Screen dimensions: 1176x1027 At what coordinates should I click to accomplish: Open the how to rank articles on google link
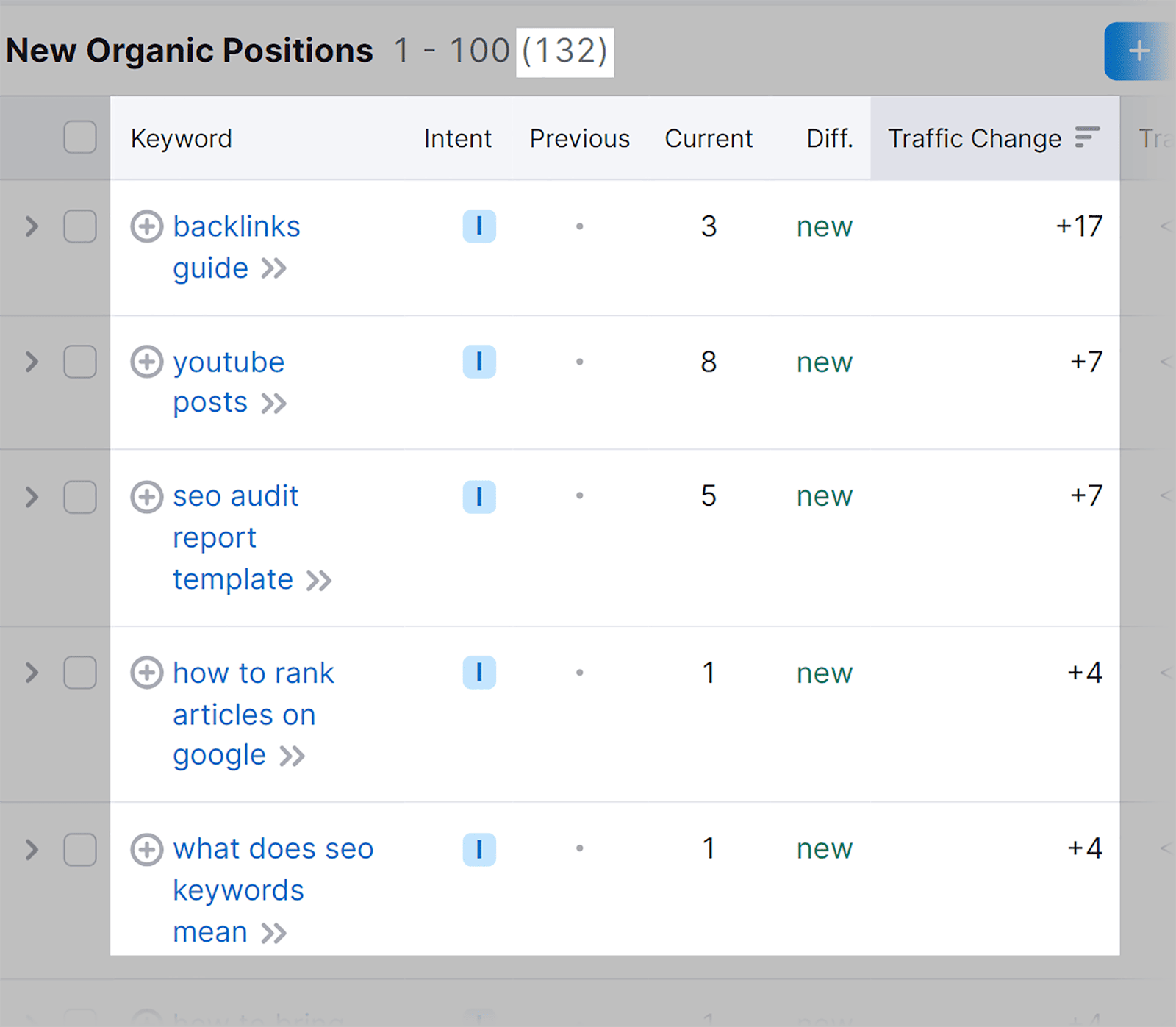point(253,673)
